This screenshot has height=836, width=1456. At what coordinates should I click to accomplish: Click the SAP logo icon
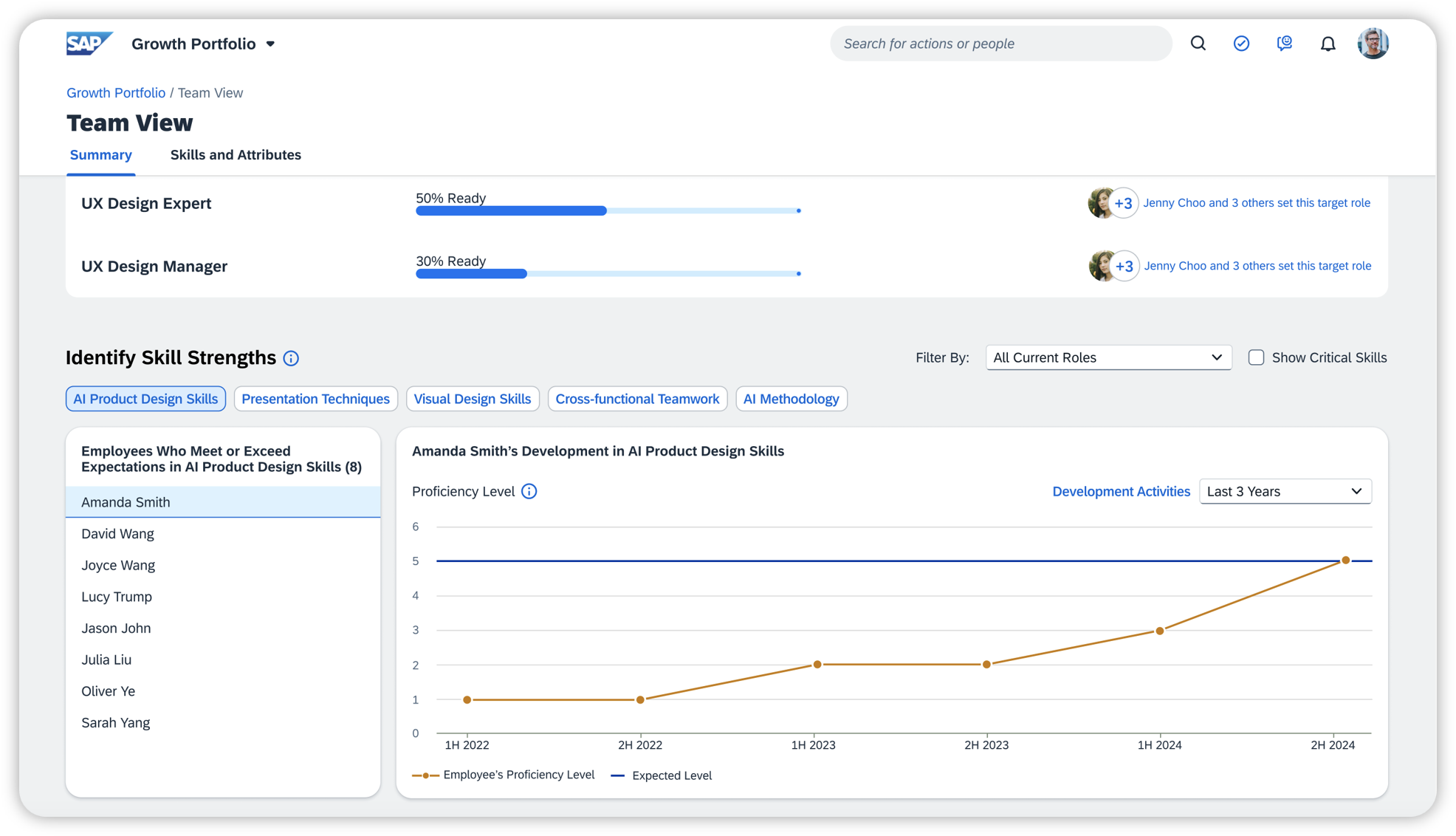tap(89, 44)
